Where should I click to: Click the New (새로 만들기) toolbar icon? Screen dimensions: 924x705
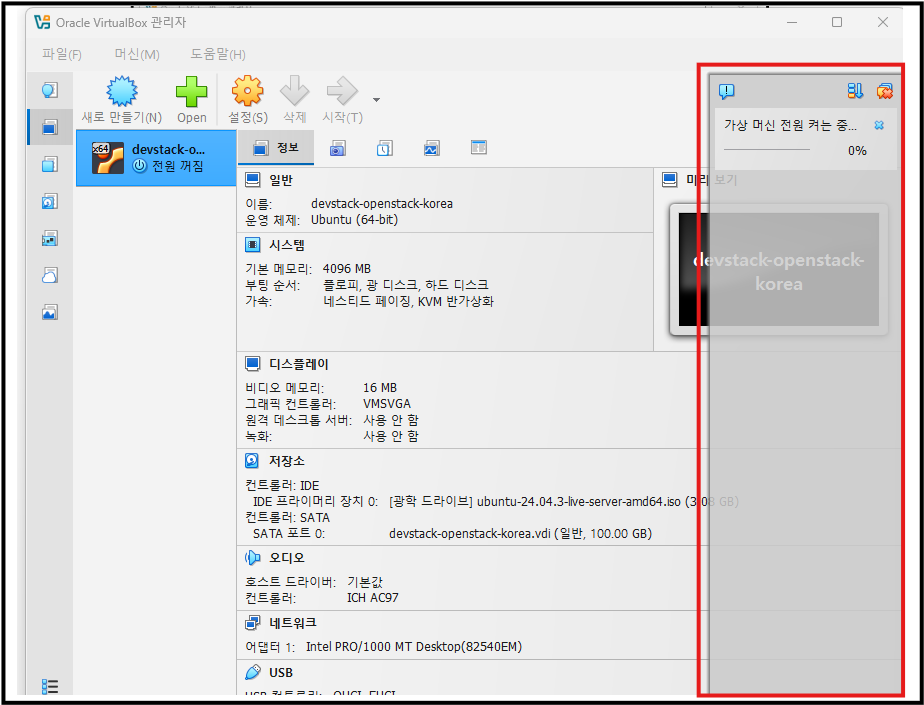coord(121,91)
